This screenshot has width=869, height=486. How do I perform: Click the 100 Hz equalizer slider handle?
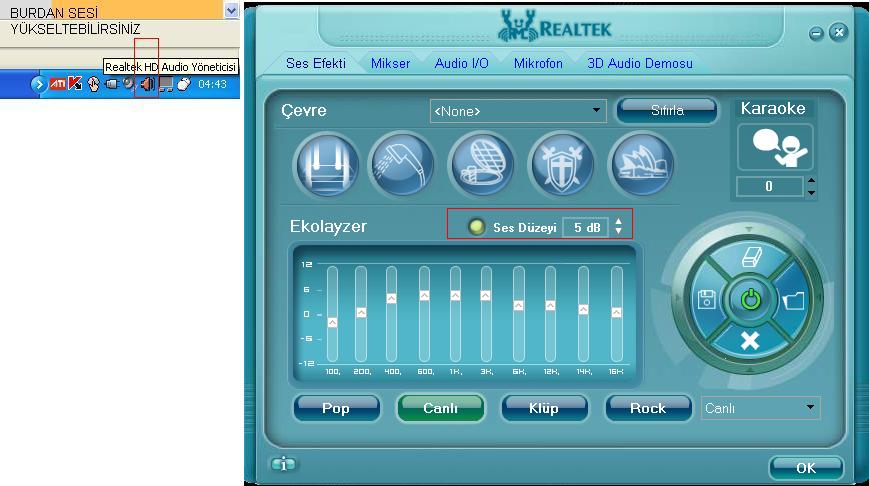tap(332, 323)
